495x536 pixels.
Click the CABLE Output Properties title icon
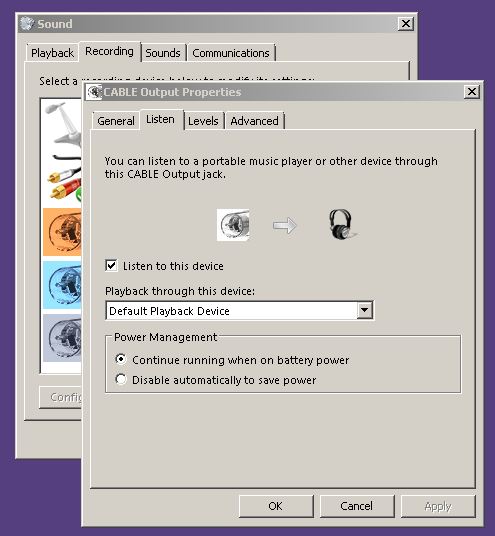click(94, 92)
